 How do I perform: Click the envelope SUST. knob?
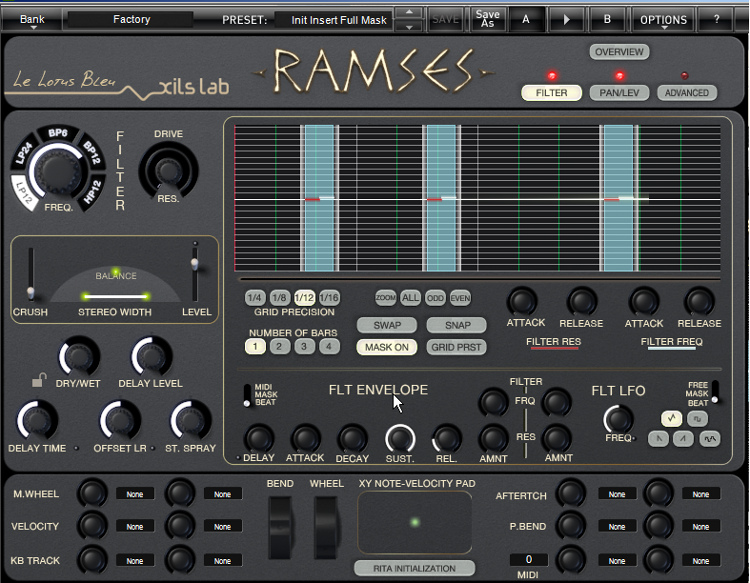click(x=400, y=439)
